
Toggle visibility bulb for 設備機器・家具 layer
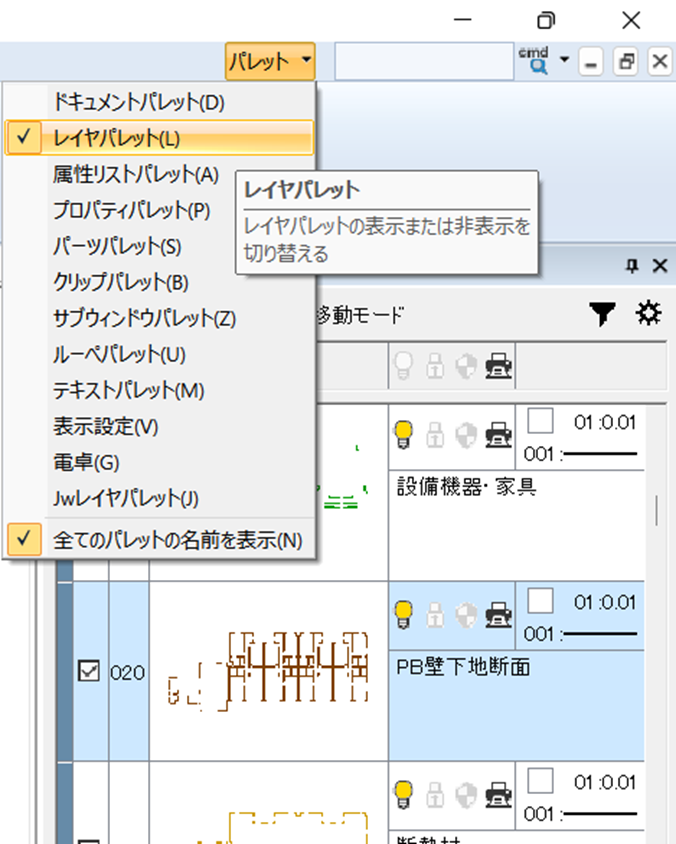tap(403, 434)
